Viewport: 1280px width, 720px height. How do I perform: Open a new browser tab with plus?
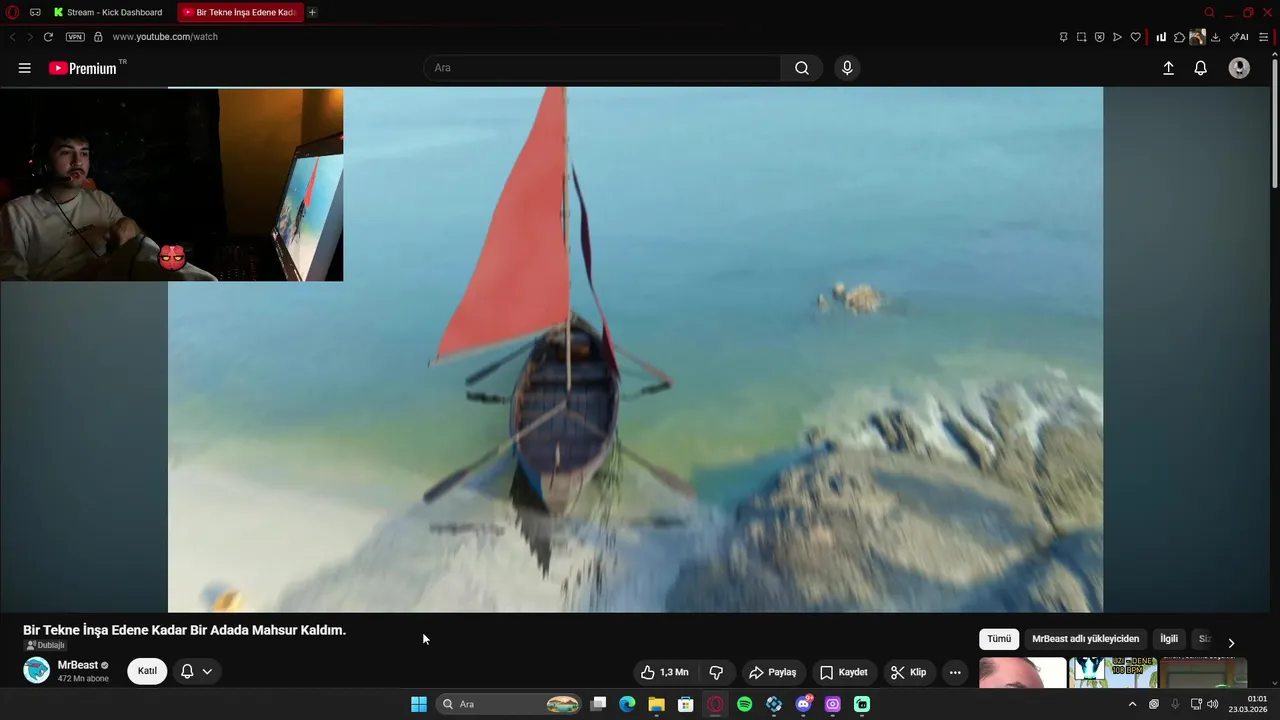(x=312, y=12)
